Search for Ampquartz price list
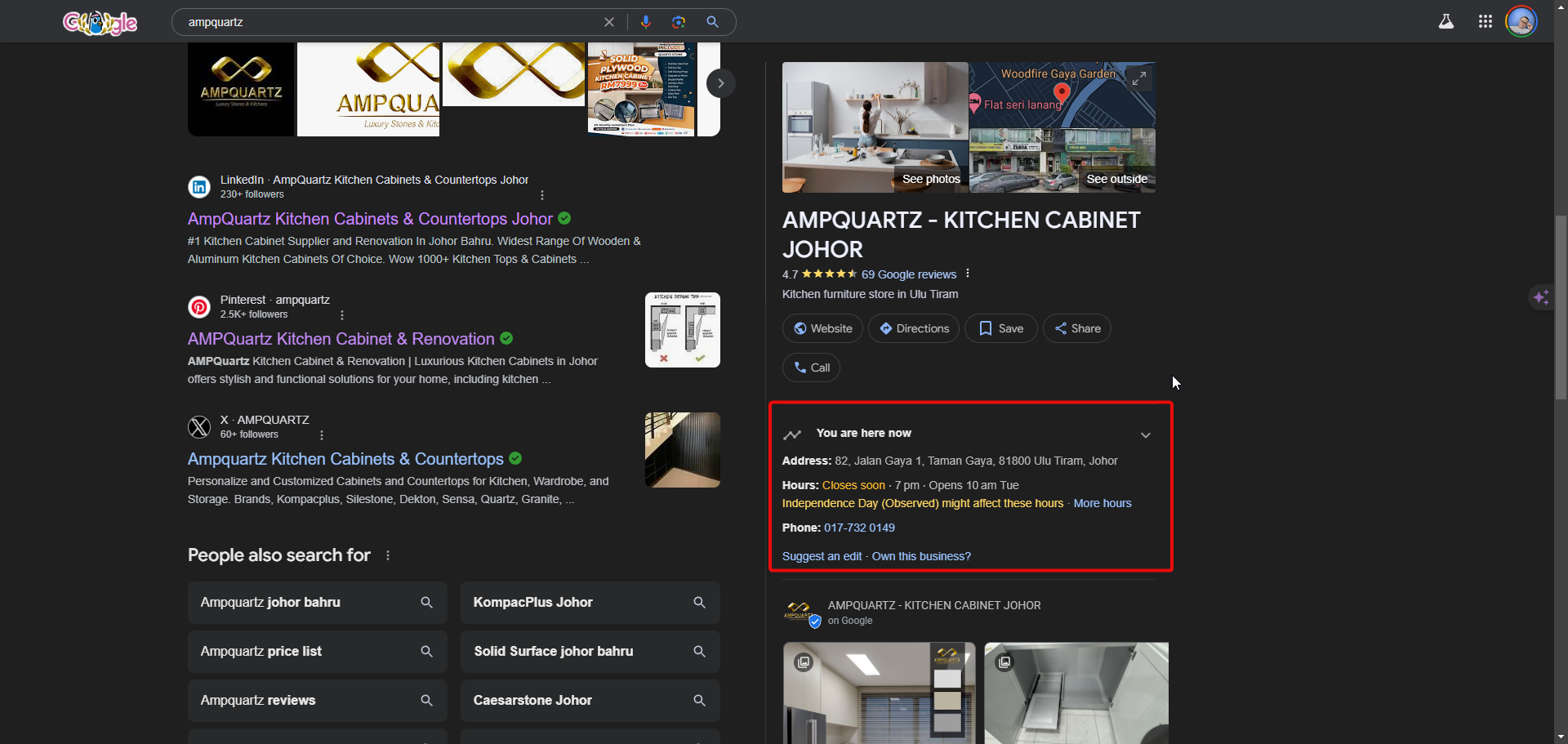This screenshot has height=744, width=1568. point(318,652)
